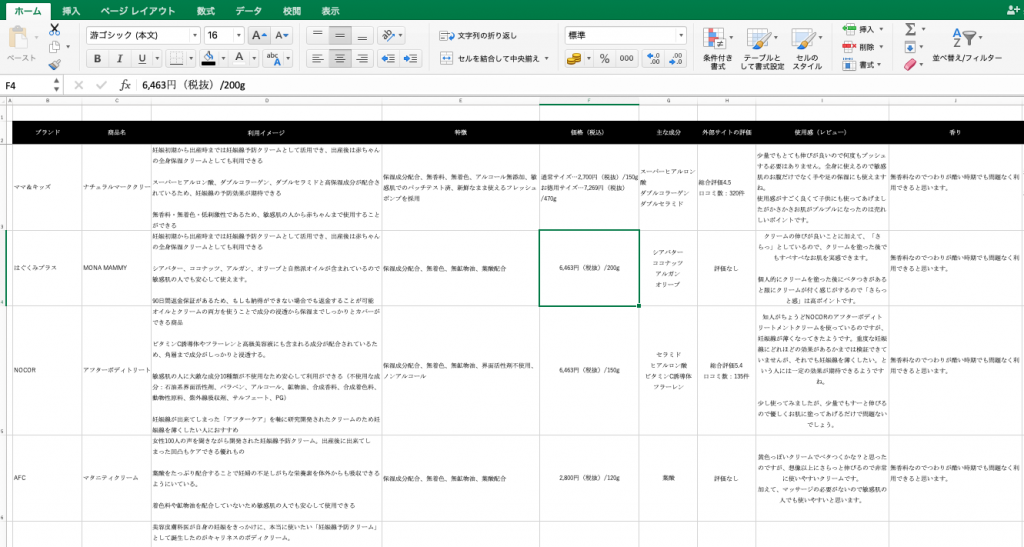1024x547 pixels.
Task: Select the brand cell AFC
Action: pos(48,478)
